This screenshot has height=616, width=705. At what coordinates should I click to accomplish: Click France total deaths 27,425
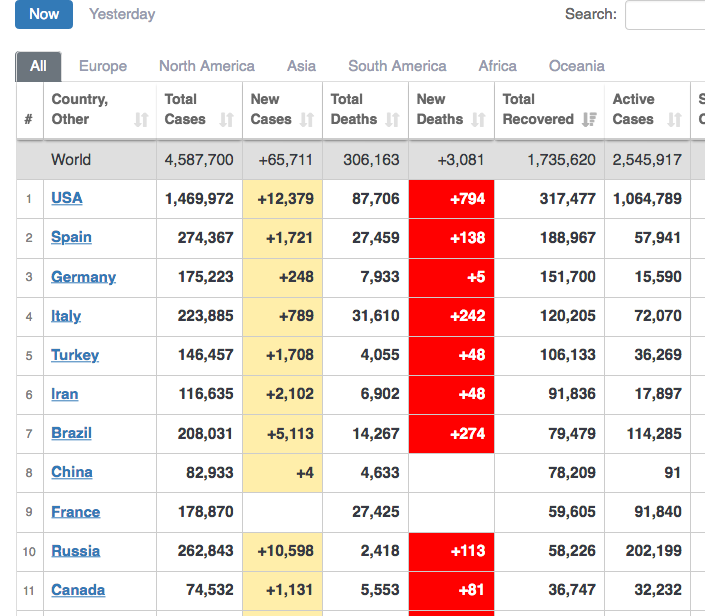tap(375, 512)
